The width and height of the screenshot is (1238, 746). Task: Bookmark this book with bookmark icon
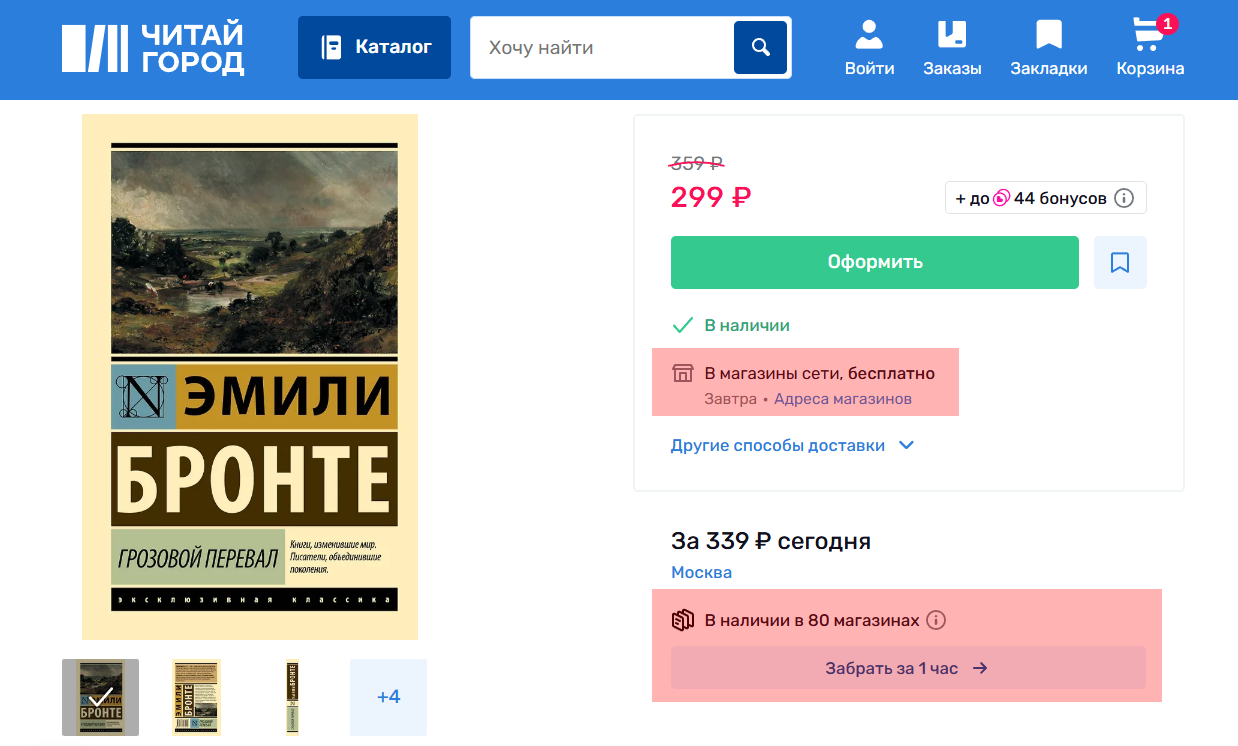(1120, 262)
